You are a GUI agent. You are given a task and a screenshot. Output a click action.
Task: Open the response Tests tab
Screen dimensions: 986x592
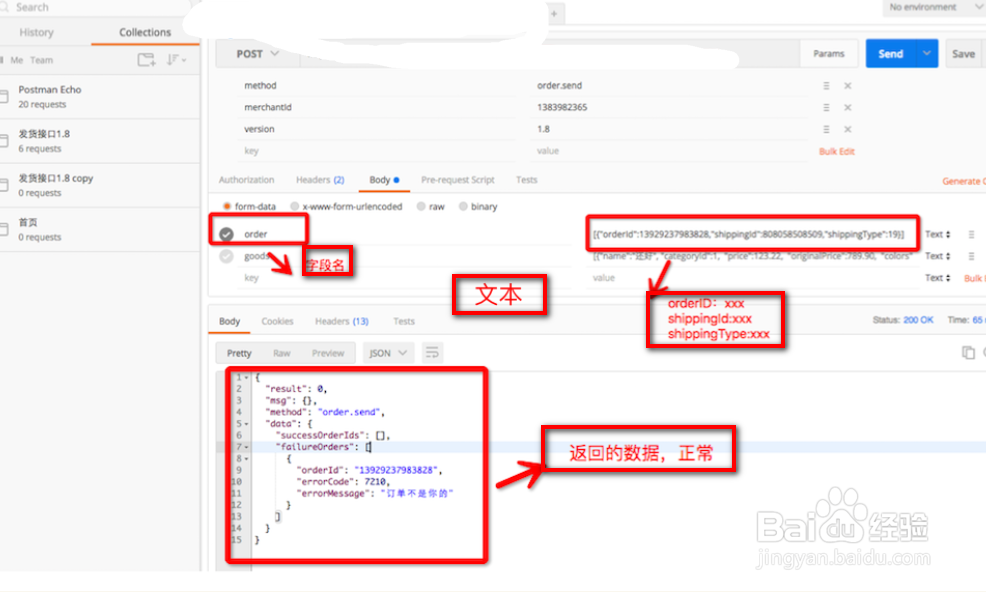(404, 321)
